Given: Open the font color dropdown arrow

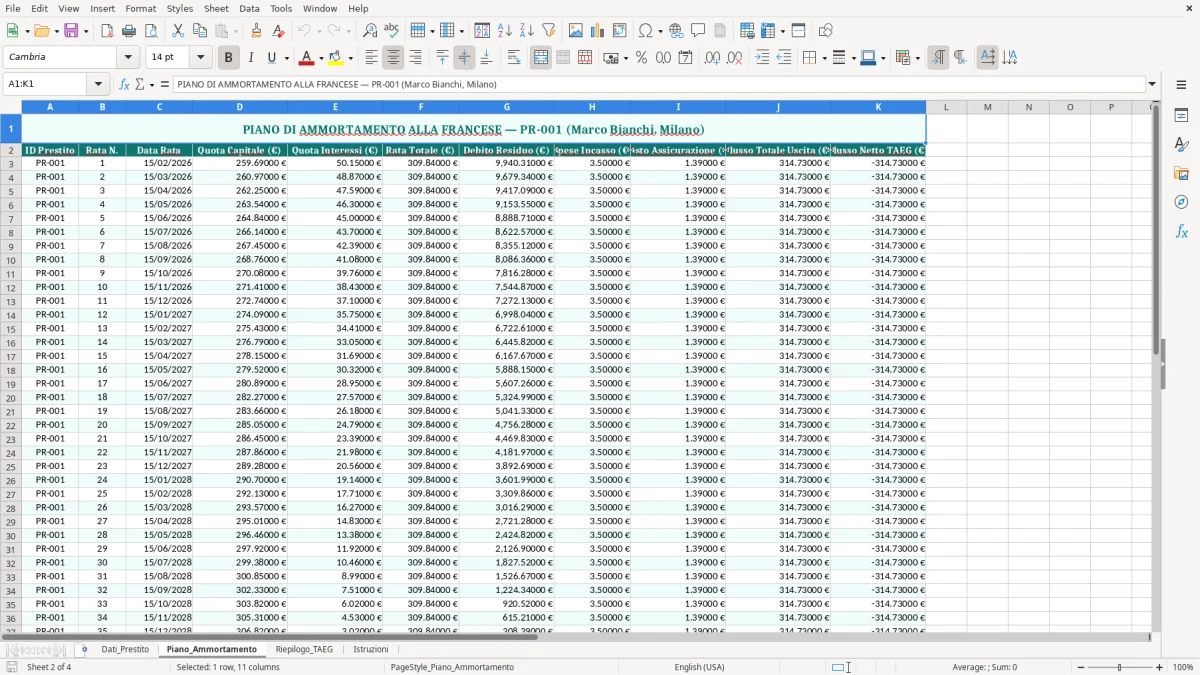Looking at the screenshot, I should click(321, 57).
